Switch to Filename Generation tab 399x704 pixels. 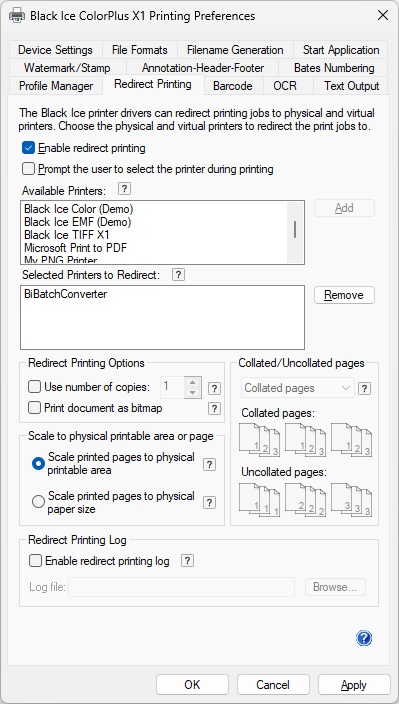pyautogui.click(x=235, y=50)
